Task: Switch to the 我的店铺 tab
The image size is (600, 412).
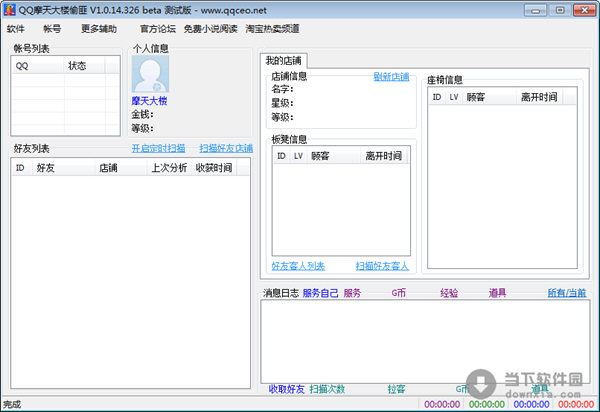Action: click(x=283, y=62)
